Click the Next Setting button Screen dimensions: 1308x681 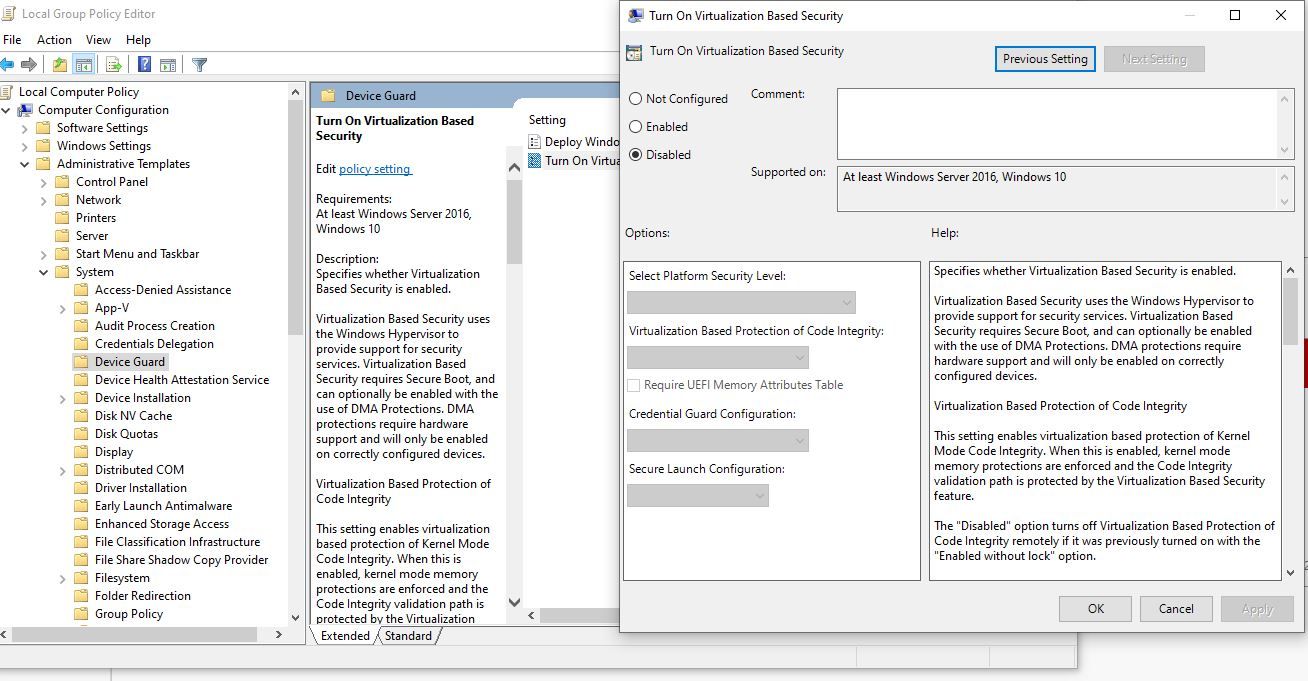(x=1154, y=59)
